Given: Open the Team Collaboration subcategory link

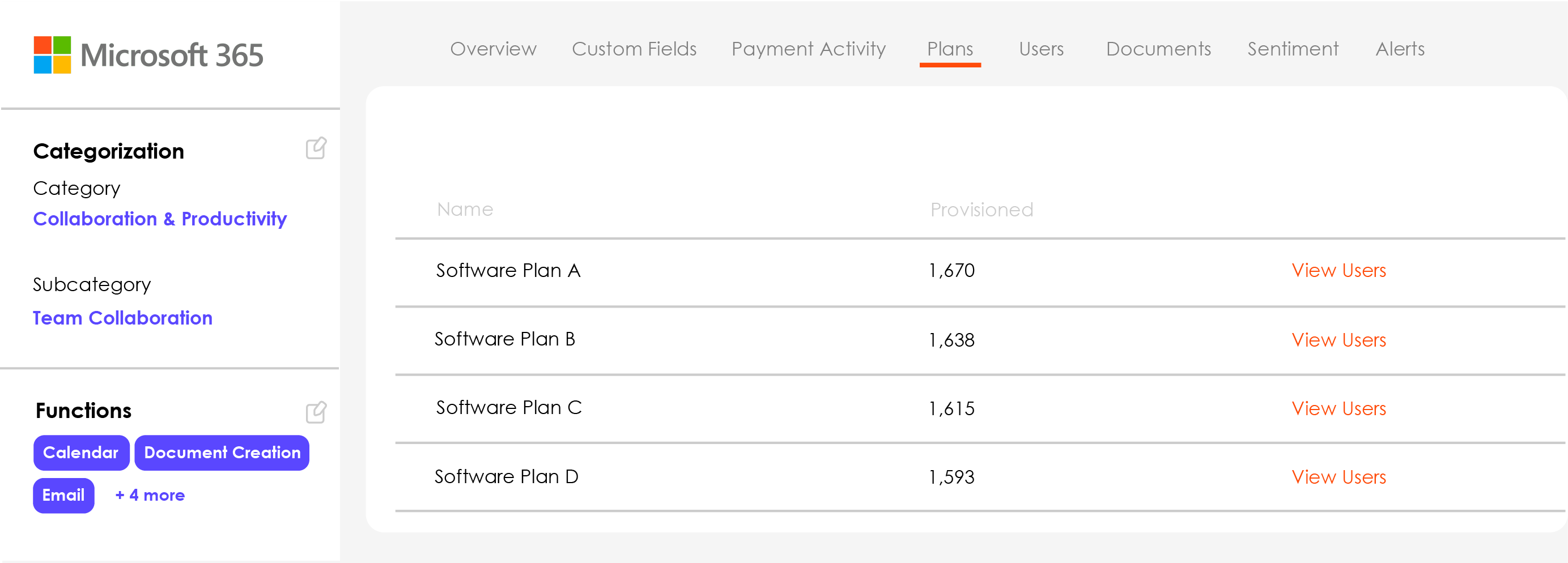Looking at the screenshot, I should coord(122,318).
